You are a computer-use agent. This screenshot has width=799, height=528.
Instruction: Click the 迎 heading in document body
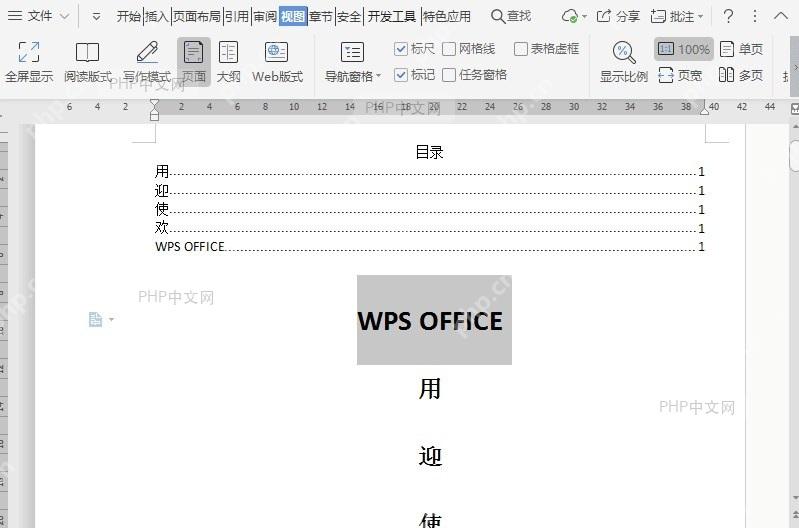tap(430, 456)
